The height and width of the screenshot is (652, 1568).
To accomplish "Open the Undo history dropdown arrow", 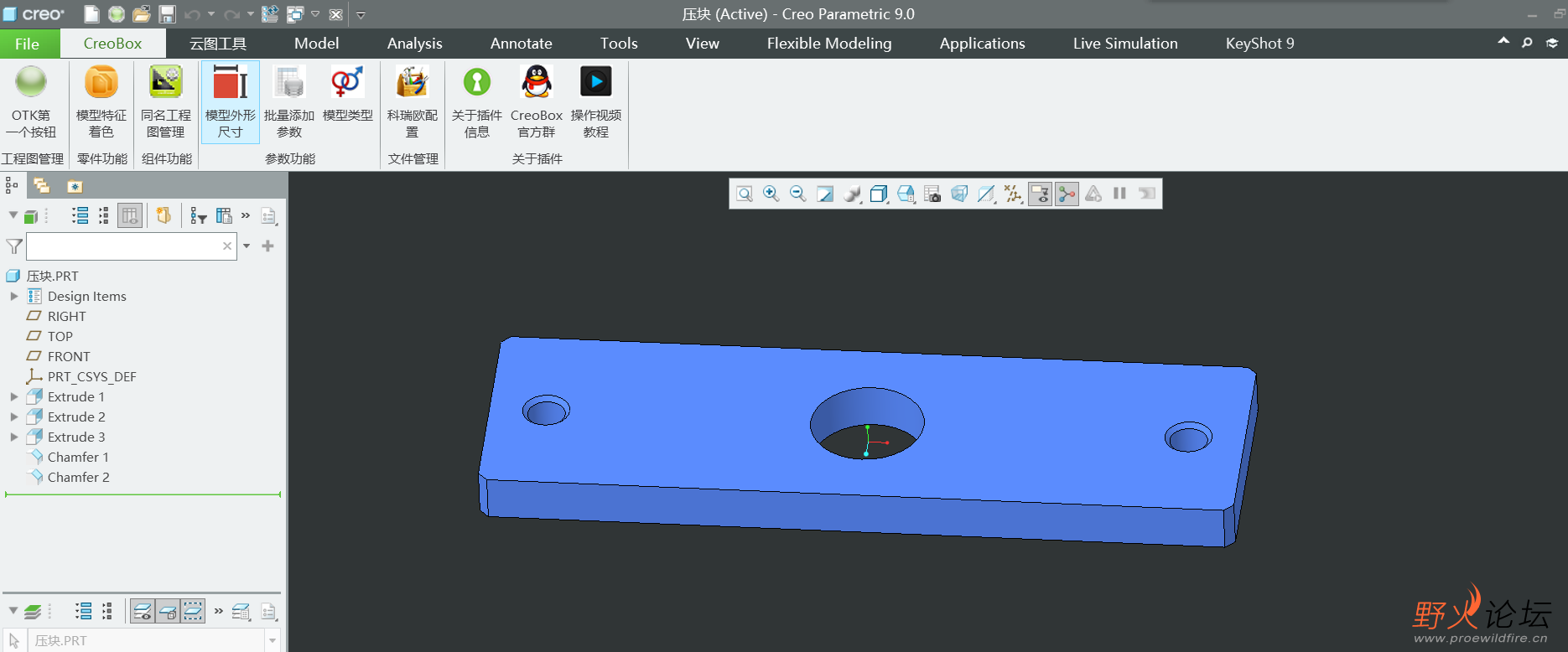I will click(x=211, y=14).
